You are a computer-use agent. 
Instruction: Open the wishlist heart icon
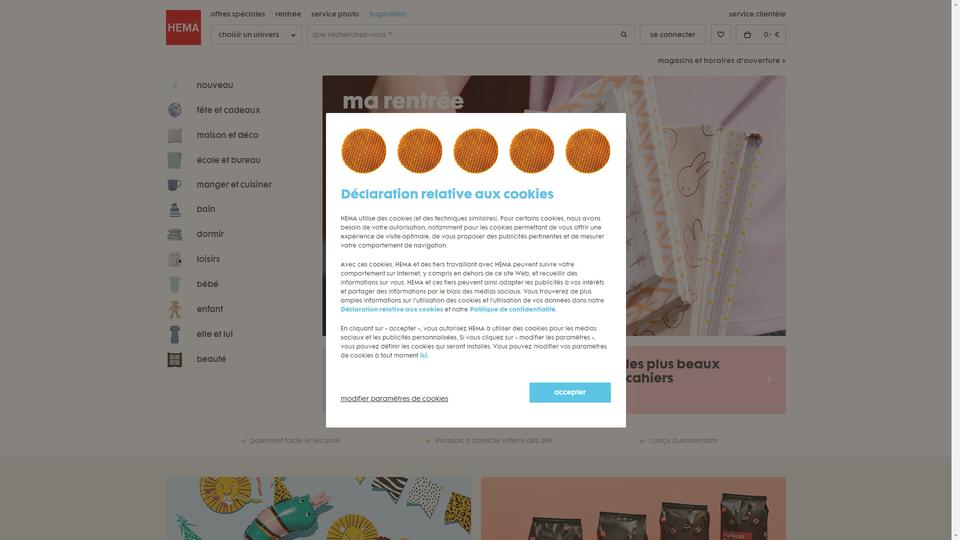[x=721, y=35]
